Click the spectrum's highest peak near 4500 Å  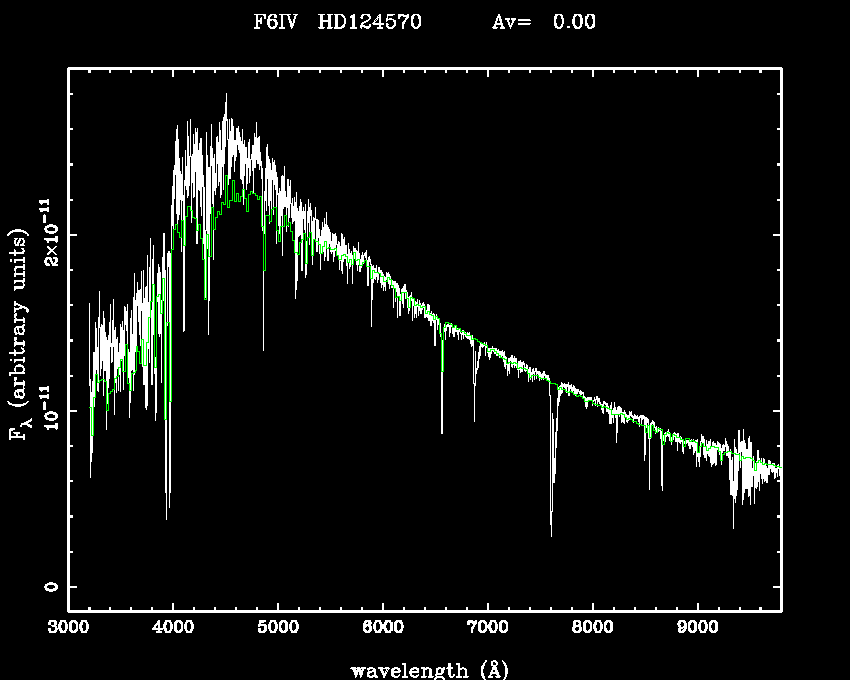tap(226, 95)
